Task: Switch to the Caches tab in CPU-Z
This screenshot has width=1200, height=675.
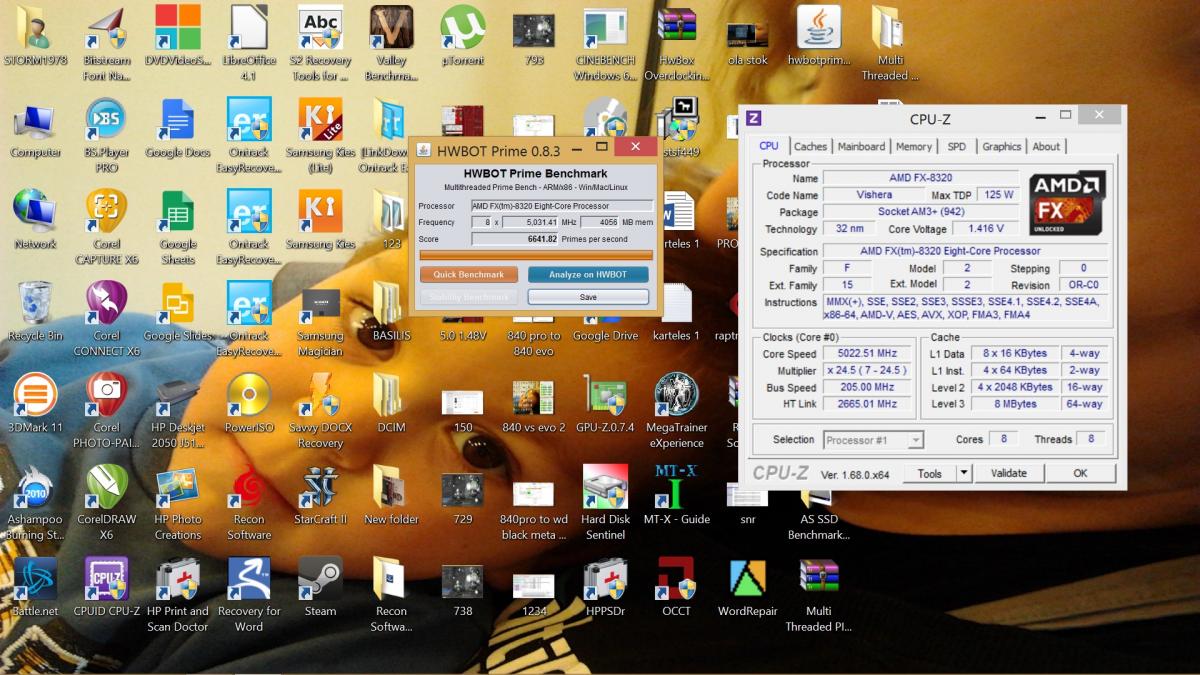Action: click(x=810, y=146)
